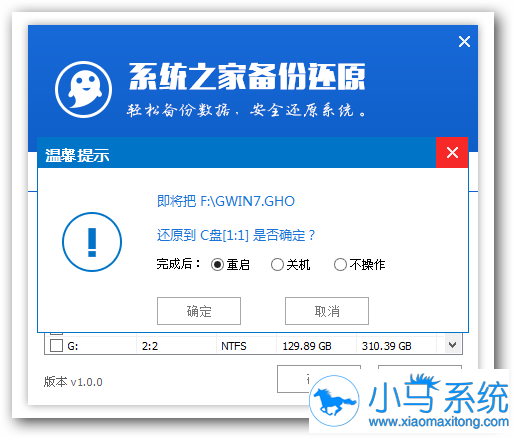Close the 温馨提示 dialog with red X
Image resolution: width=514 pixels, height=438 pixels.
[452, 153]
